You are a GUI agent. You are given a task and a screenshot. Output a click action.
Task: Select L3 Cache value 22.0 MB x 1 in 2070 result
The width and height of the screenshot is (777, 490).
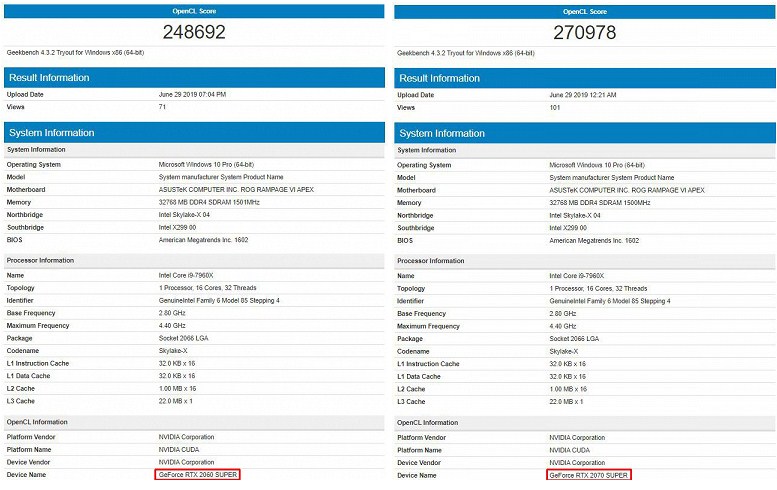[x=566, y=402]
